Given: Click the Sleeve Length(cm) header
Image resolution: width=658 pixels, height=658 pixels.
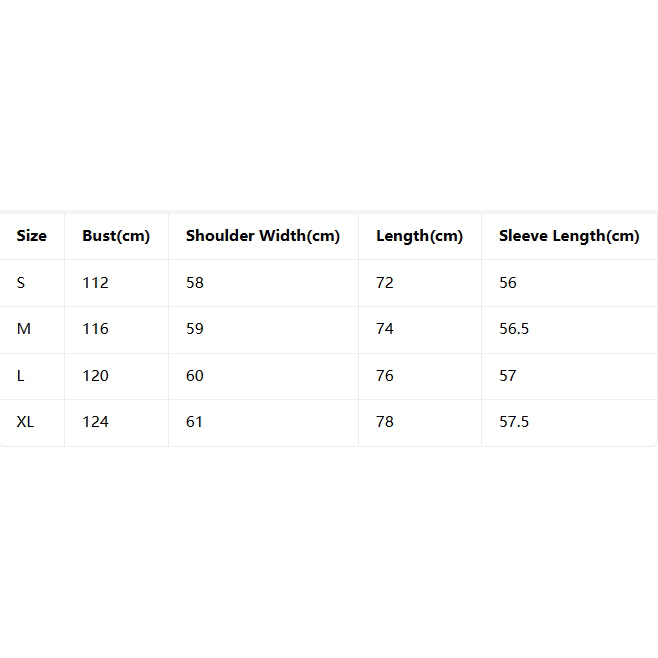Looking at the screenshot, I should tap(569, 236).
